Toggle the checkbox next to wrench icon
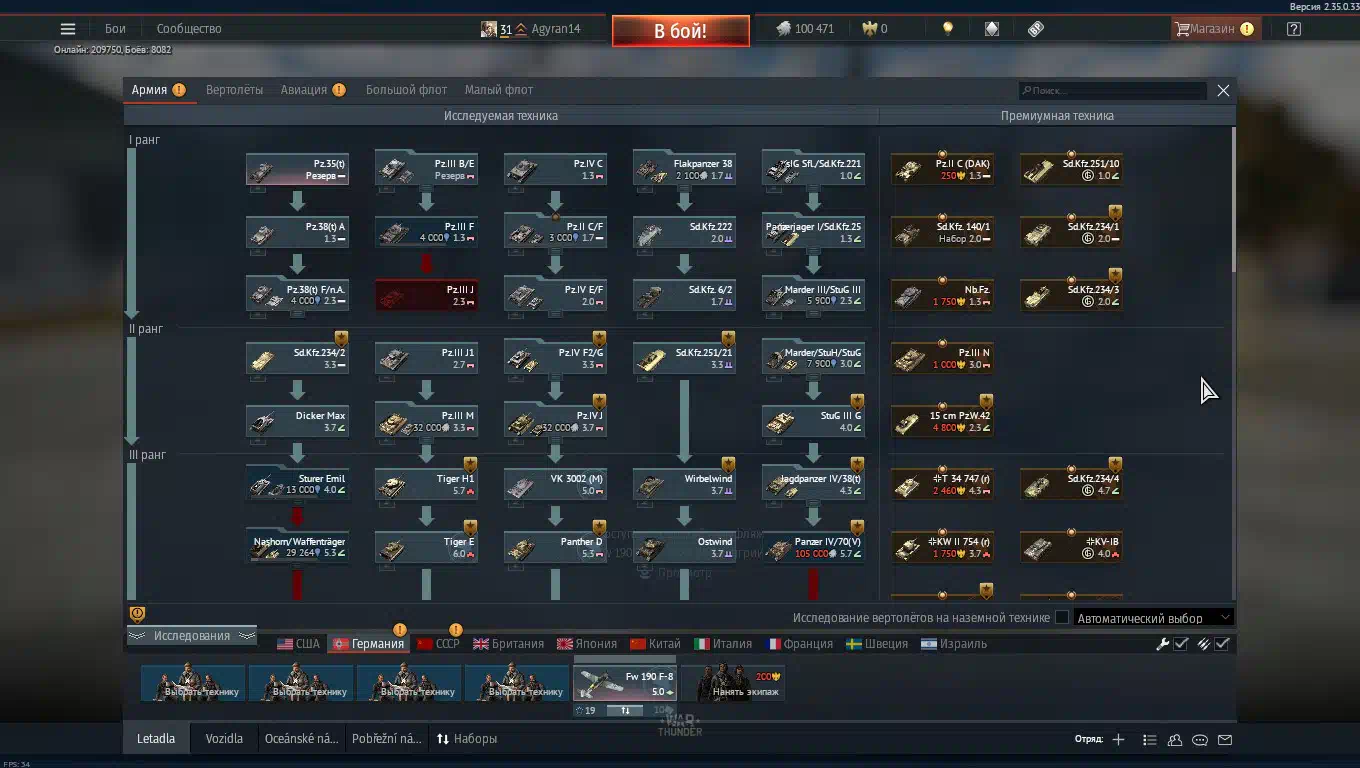This screenshot has height=768, width=1360. pyautogui.click(x=1181, y=644)
